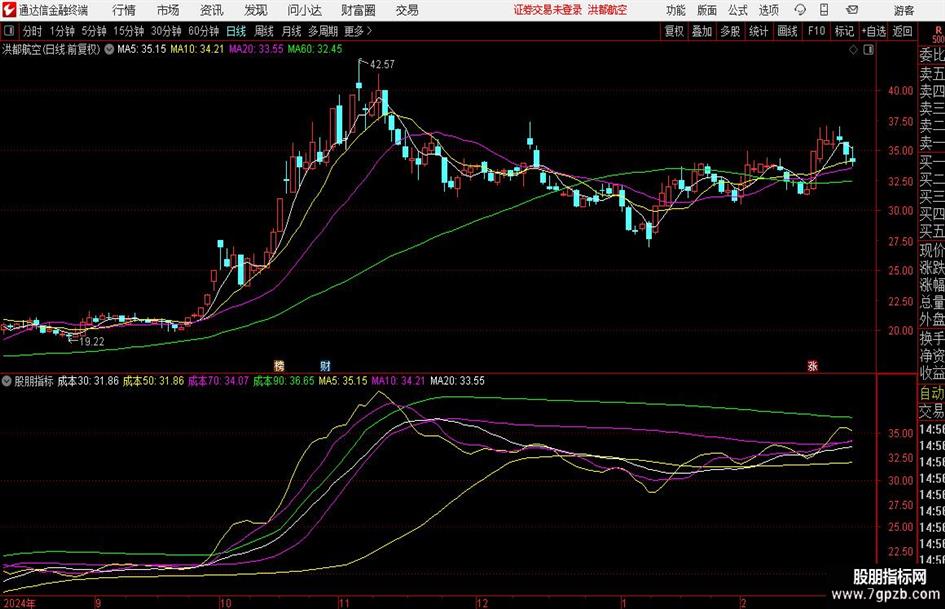Click the 自动 label in the side panel
This screenshot has width=945, height=609.
point(932,393)
